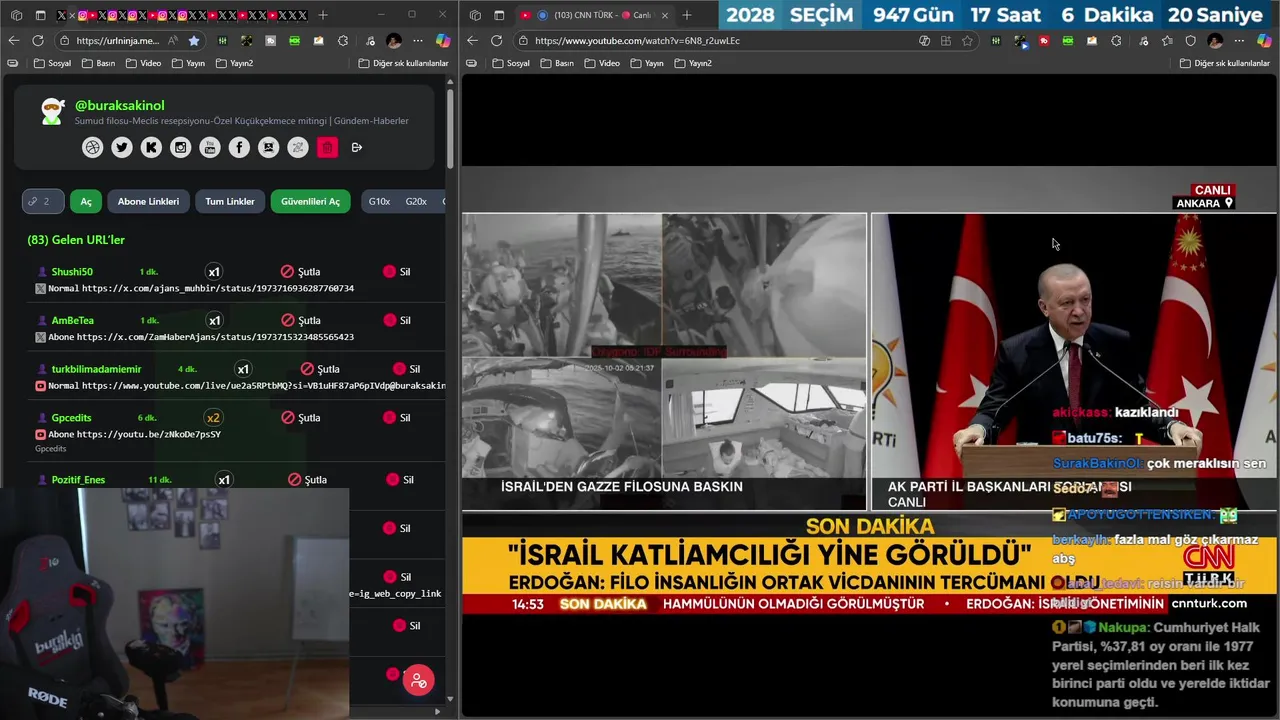Click the red floating user-block button
The image size is (1280, 720).
[x=419, y=680]
